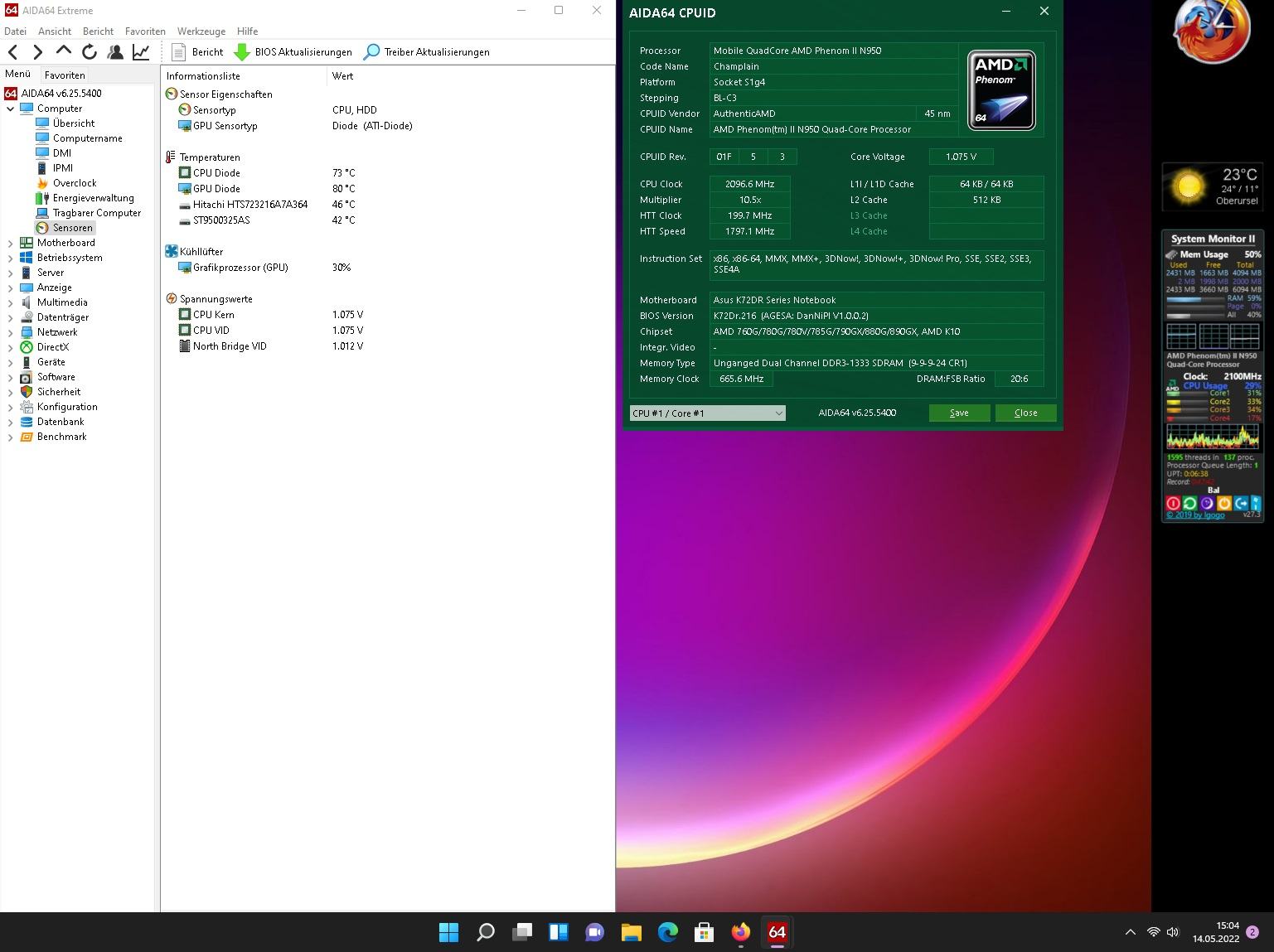
Task: Select Netzwerk in the tree
Action: pyautogui.click(x=57, y=332)
